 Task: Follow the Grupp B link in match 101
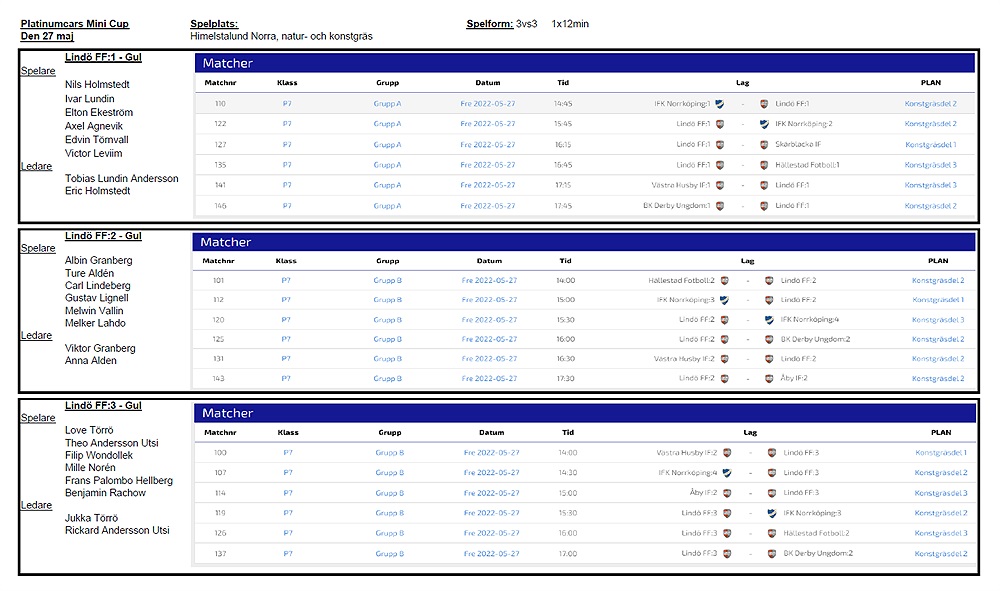[388, 281]
